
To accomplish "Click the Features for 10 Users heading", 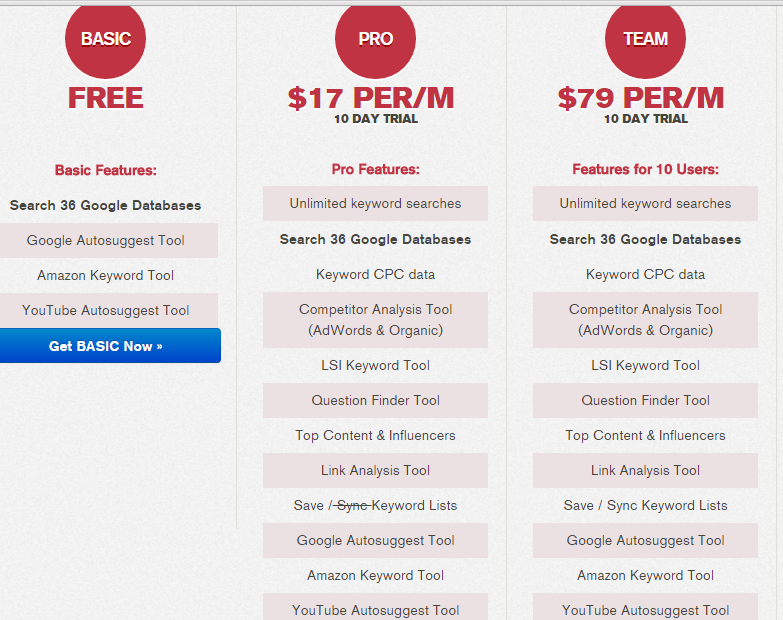I will coord(645,169).
